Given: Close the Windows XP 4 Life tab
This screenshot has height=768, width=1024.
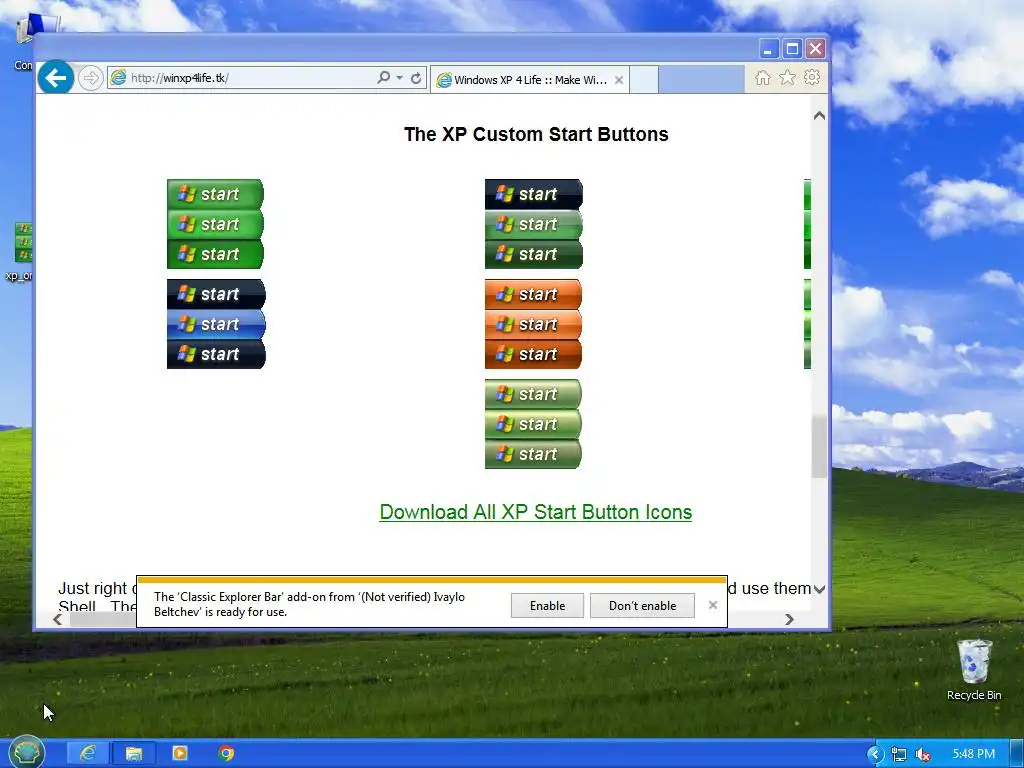Looking at the screenshot, I should [618, 80].
